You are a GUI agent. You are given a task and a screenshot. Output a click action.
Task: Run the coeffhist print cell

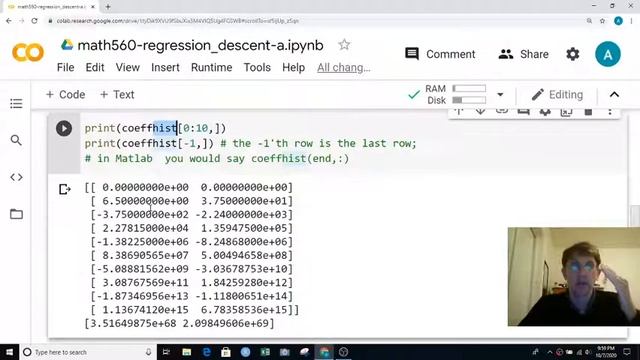(64, 129)
